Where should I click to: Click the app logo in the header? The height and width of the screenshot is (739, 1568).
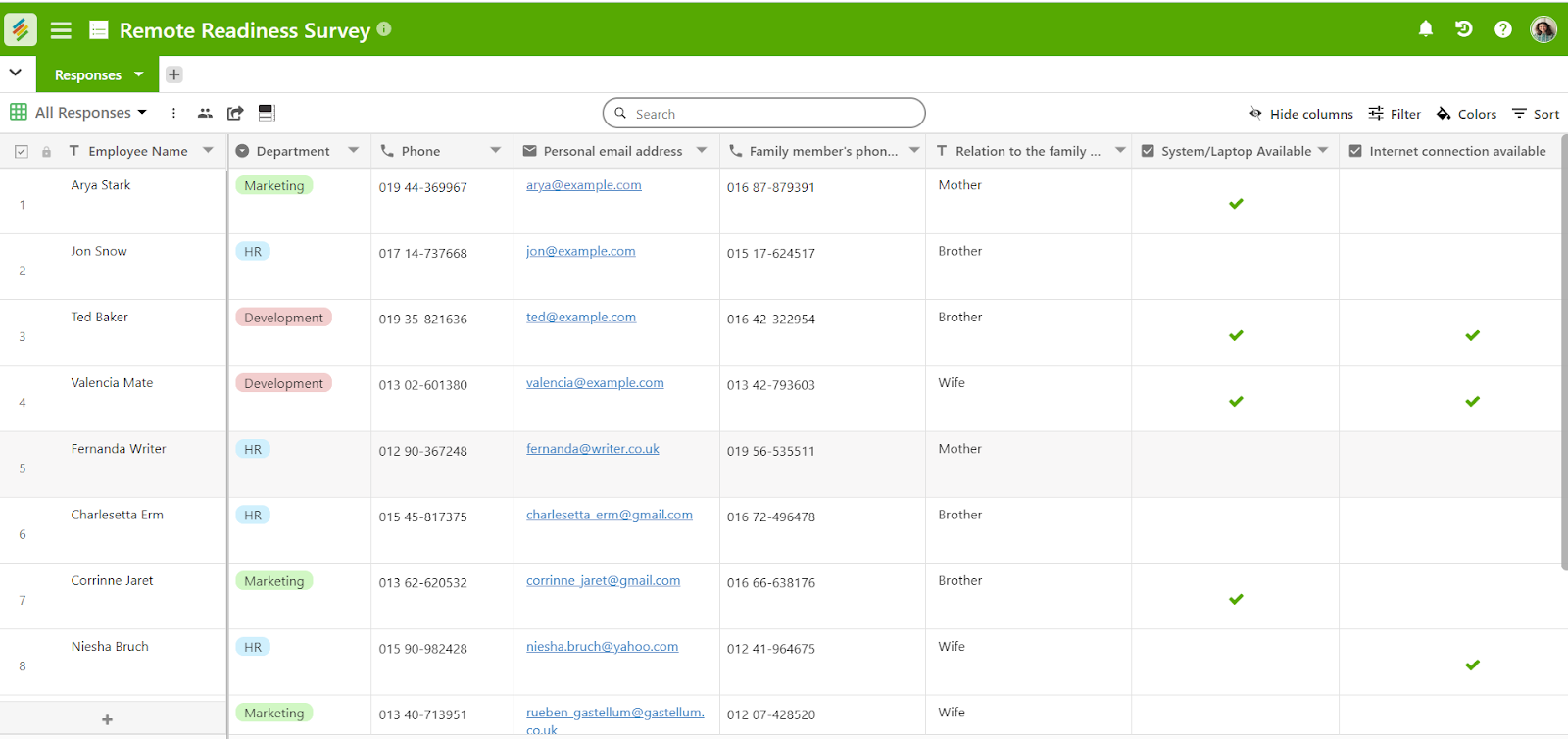(21, 29)
